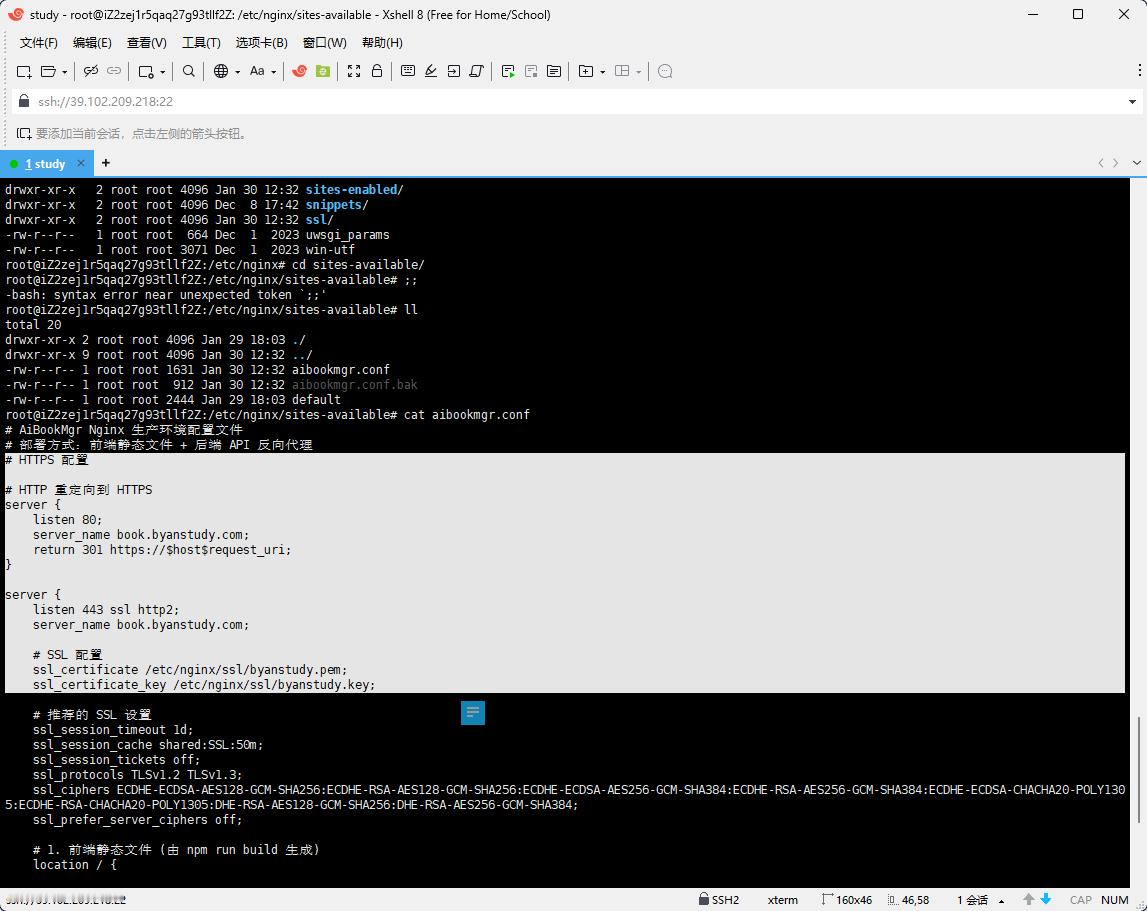This screenshot has width=1147, height=911.
Task: Click the Font Aa icon
Action: 257,71
